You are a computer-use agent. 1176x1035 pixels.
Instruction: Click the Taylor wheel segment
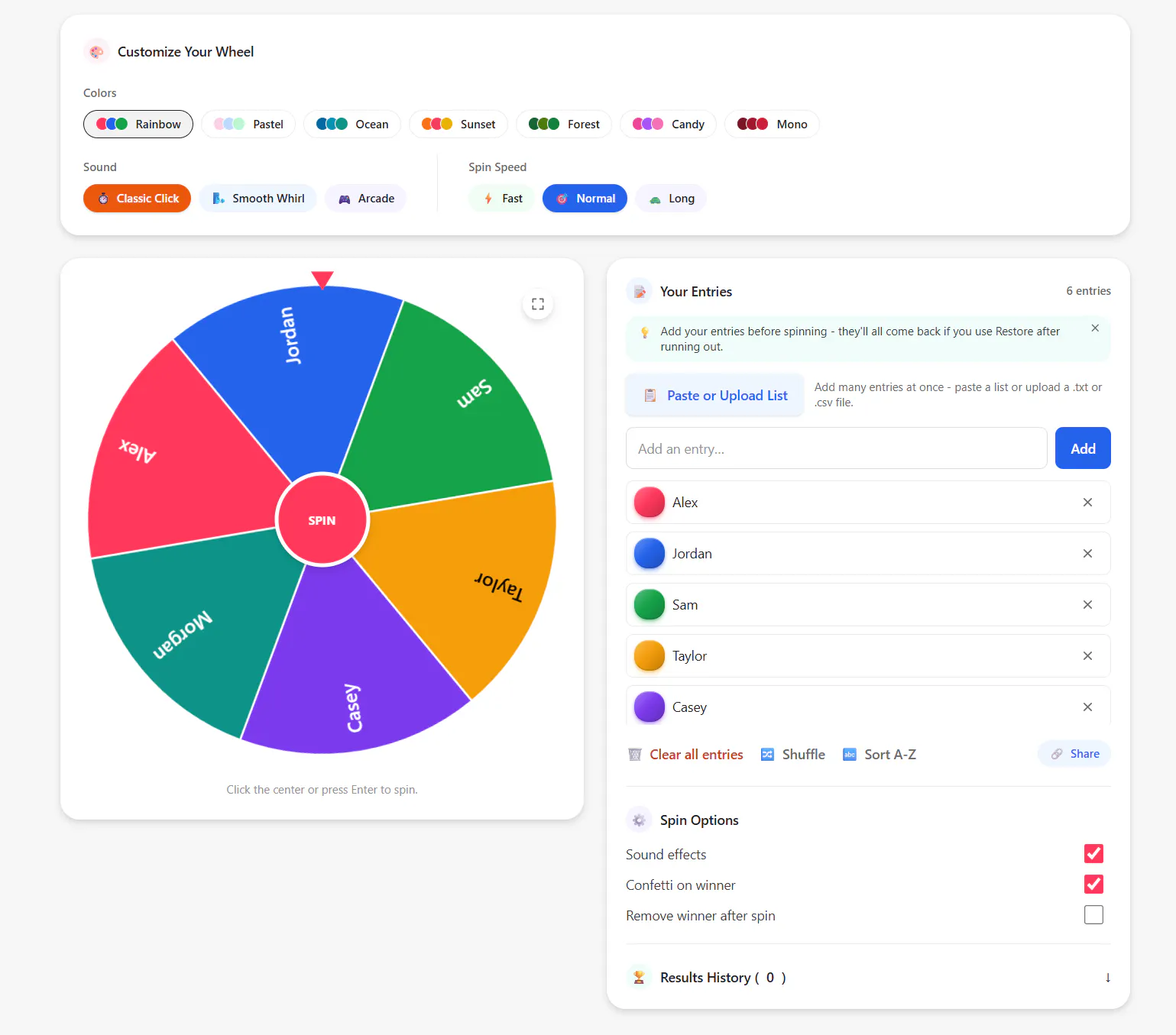[x=474, y=588]
